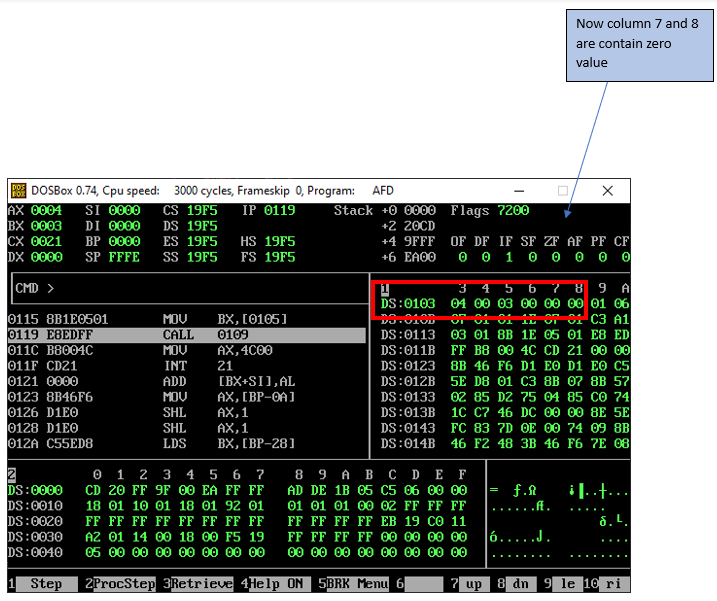This screenshot has width=717, height=601.
Task: Click the ZF flag label
Action: (552, 242)
